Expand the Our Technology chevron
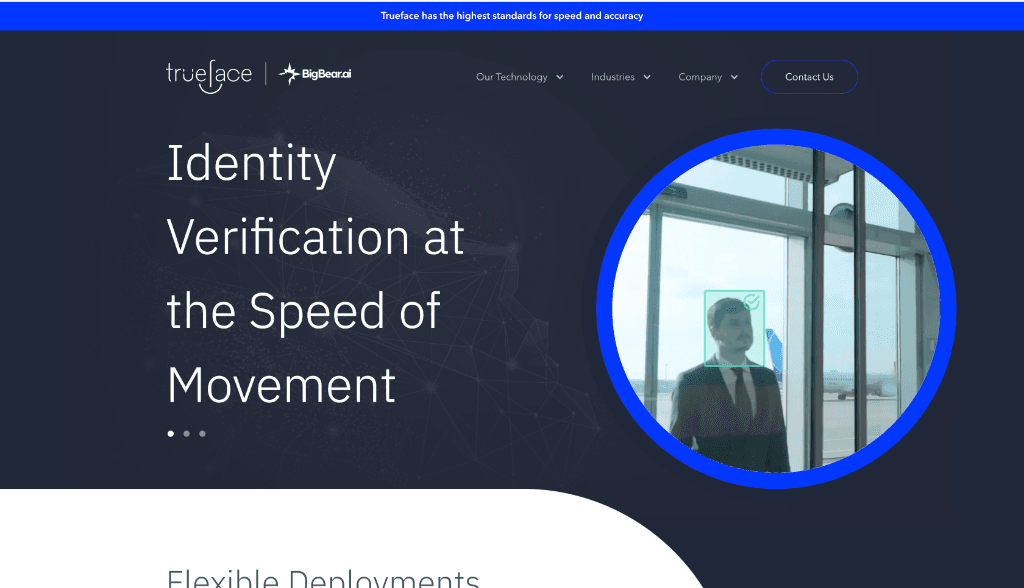 pos(560,77)
